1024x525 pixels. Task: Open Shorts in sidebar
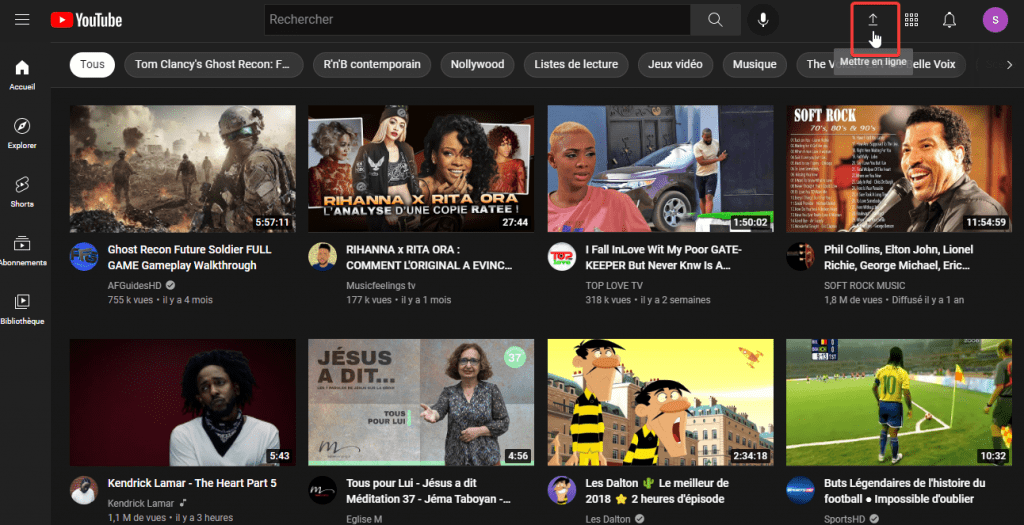tap(22, 192)
